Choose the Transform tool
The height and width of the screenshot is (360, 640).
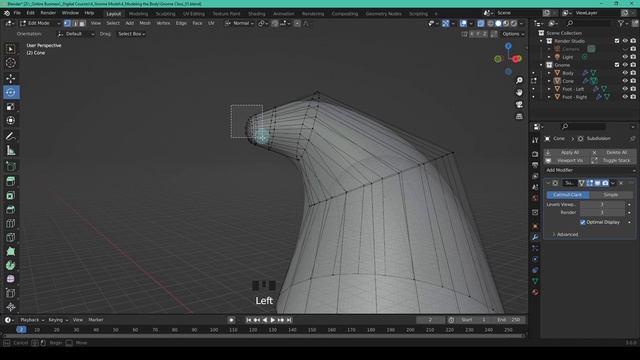pyautogui.click(x=11, y=120)
